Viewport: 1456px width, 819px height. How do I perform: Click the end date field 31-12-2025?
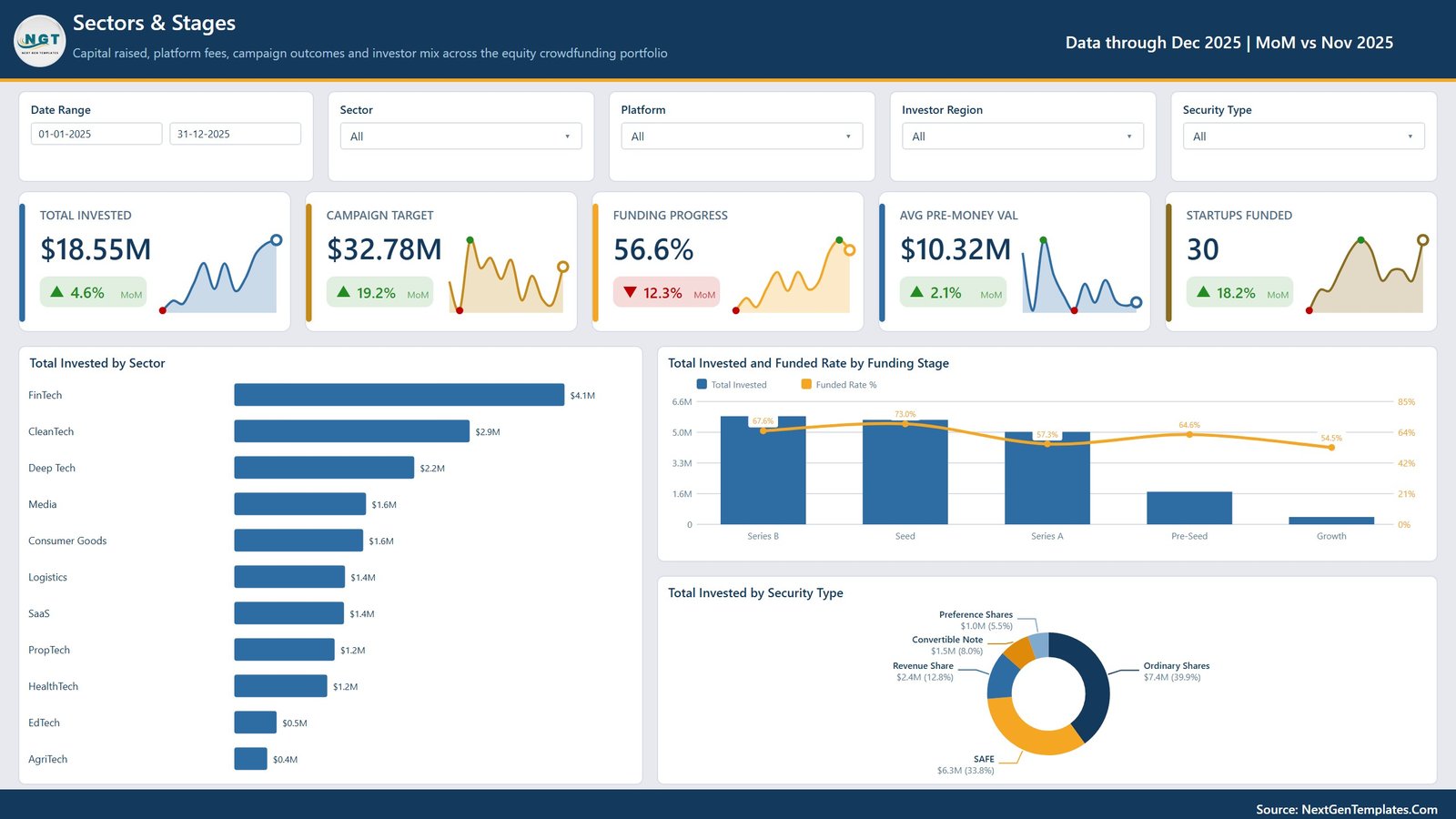click(235, 134)
